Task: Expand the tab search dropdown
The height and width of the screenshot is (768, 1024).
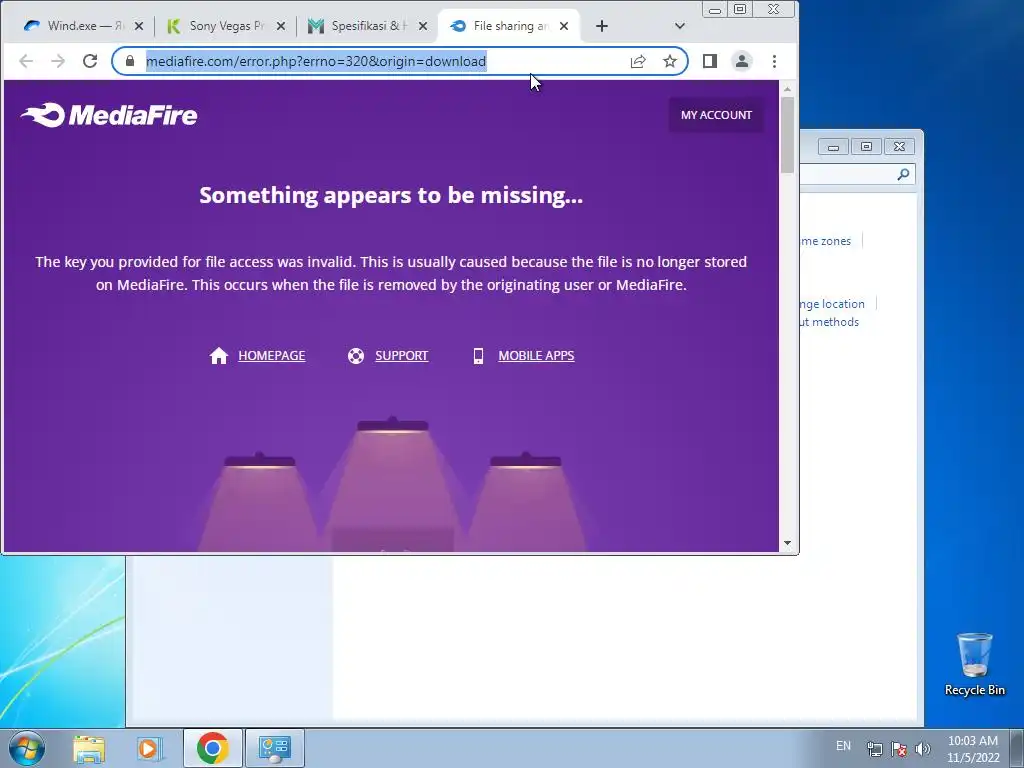Action: pos(679,26)
